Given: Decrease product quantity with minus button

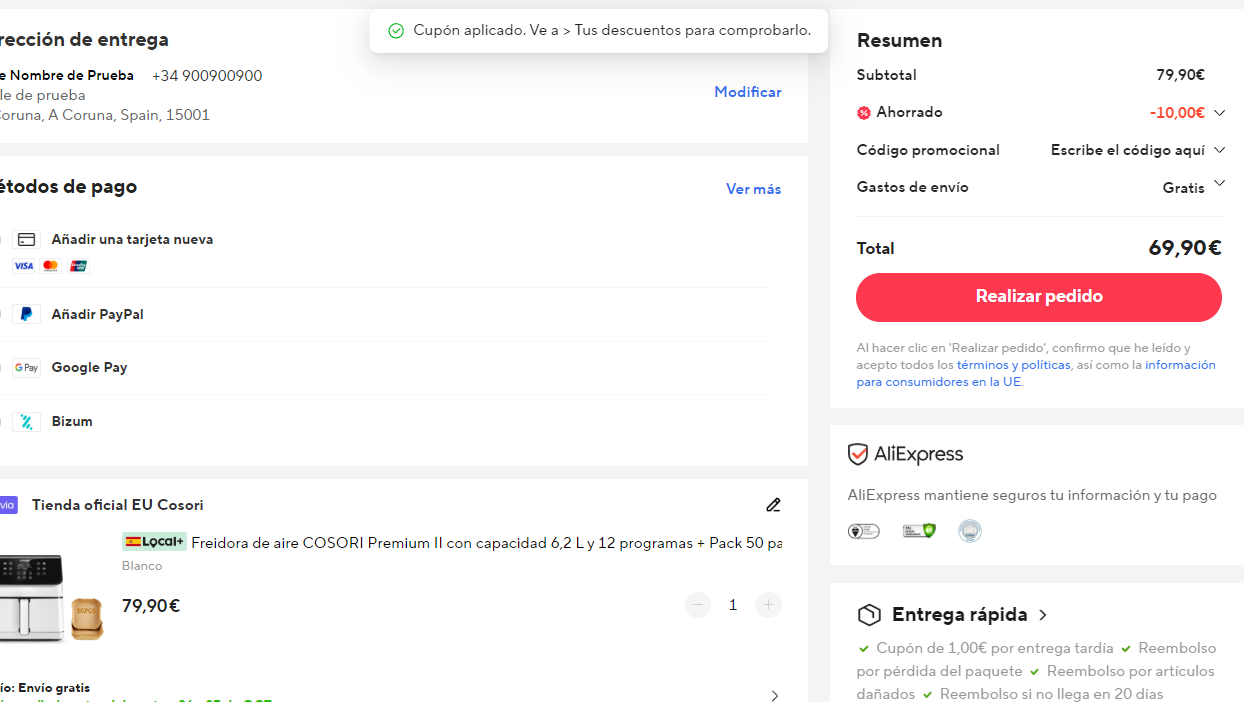Looking at the screenshot, I should pyautogui.click(x=698, y=605).
